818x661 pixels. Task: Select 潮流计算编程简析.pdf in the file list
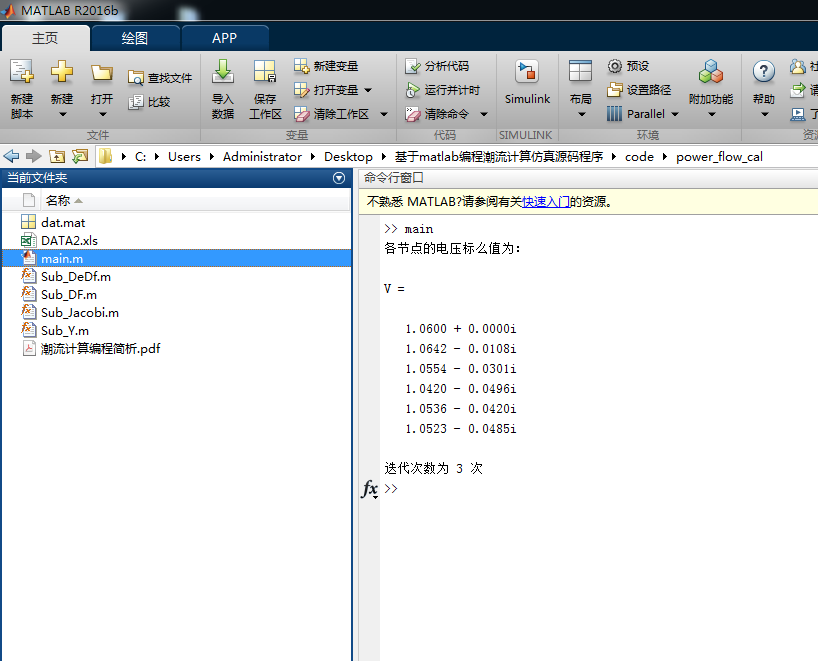tap(176, 348)
